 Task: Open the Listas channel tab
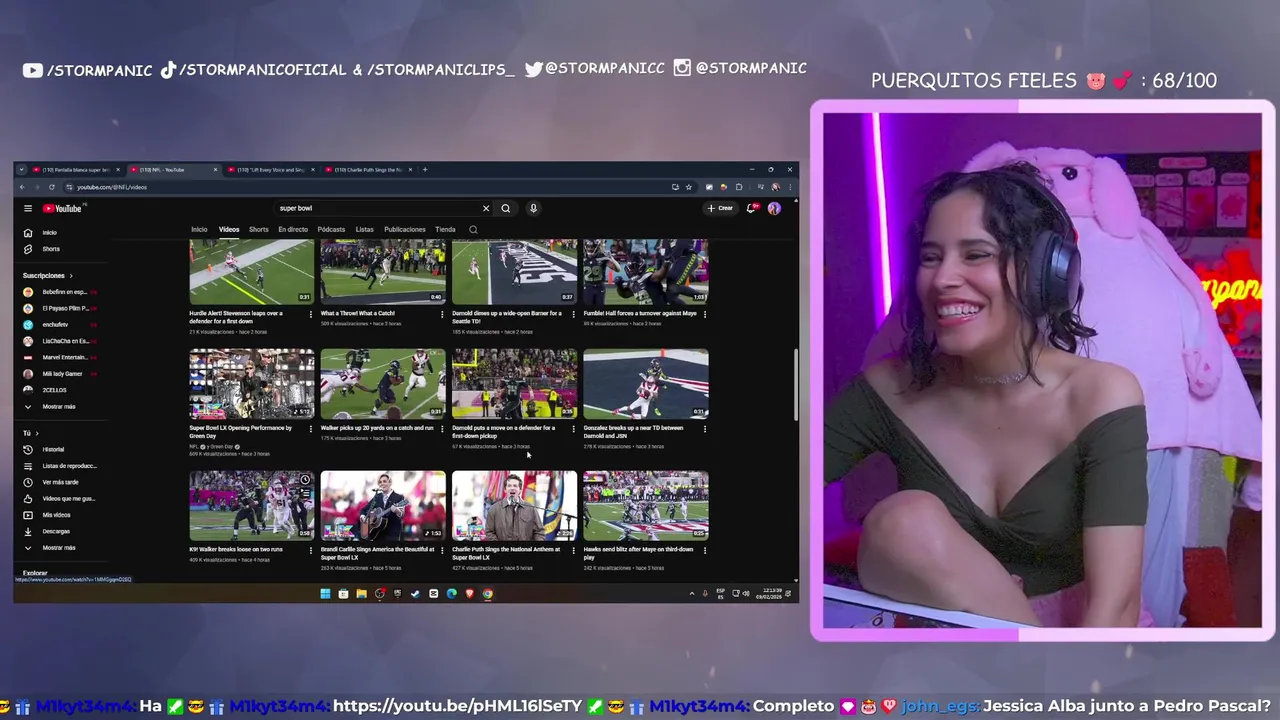point(364,229)
